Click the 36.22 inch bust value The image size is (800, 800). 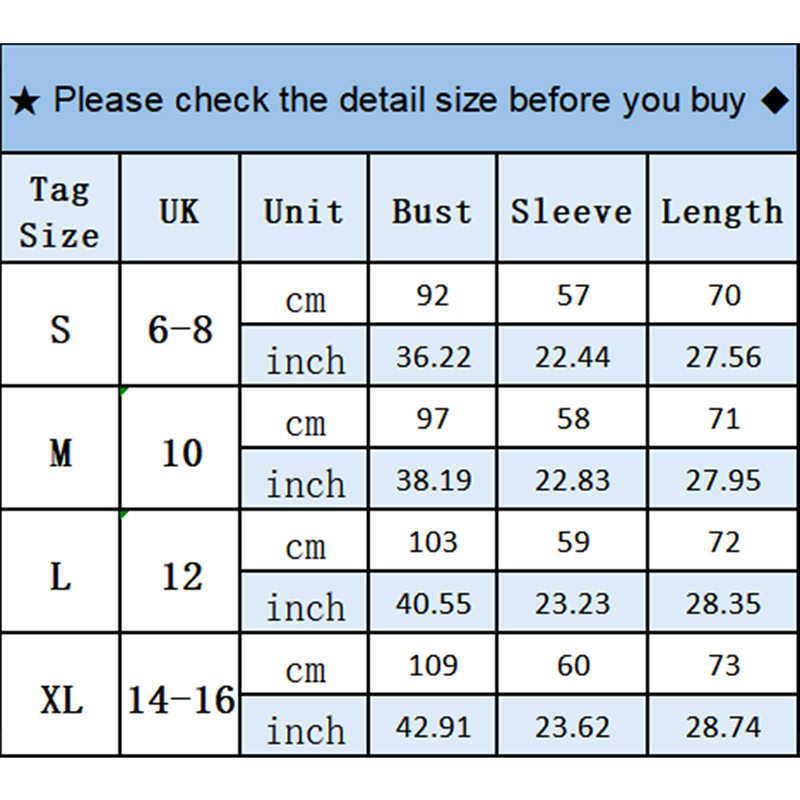[x=432, y=357]
